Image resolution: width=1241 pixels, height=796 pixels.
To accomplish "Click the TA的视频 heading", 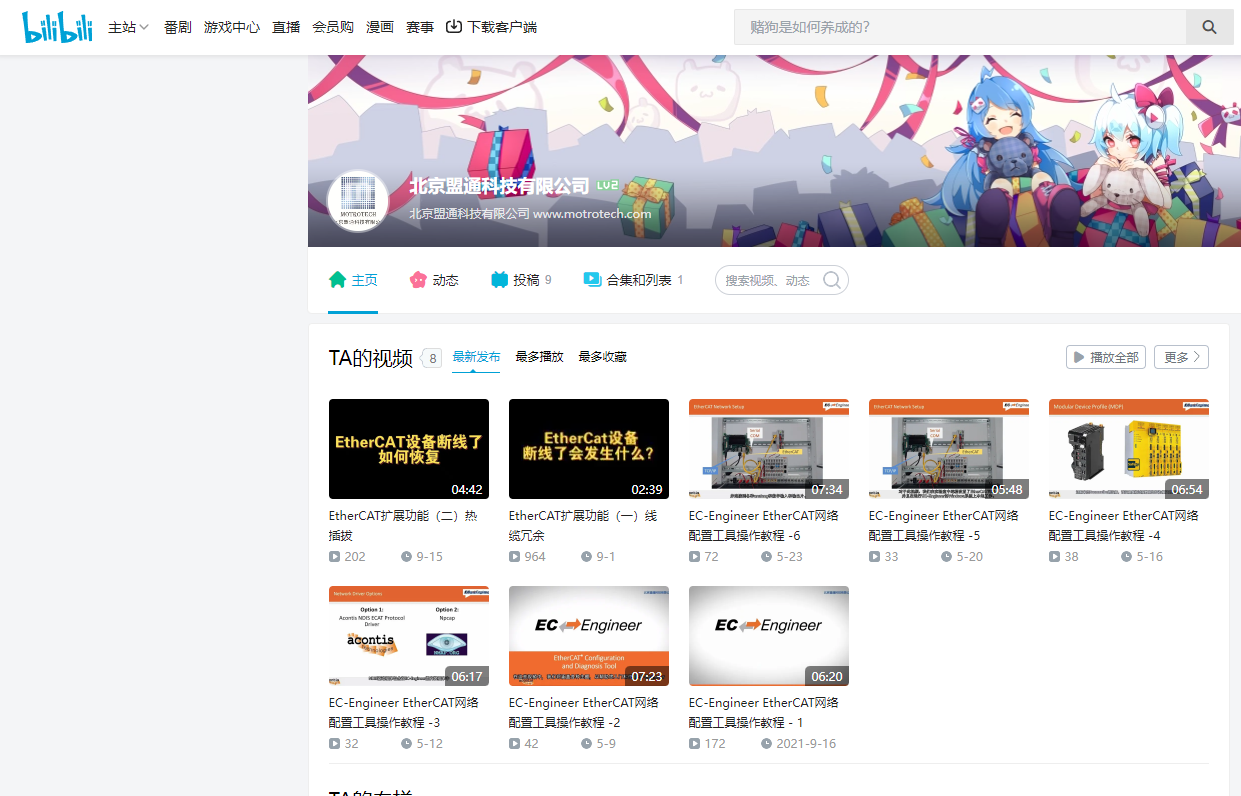I will pyautogui.click(x=371, y=358).
